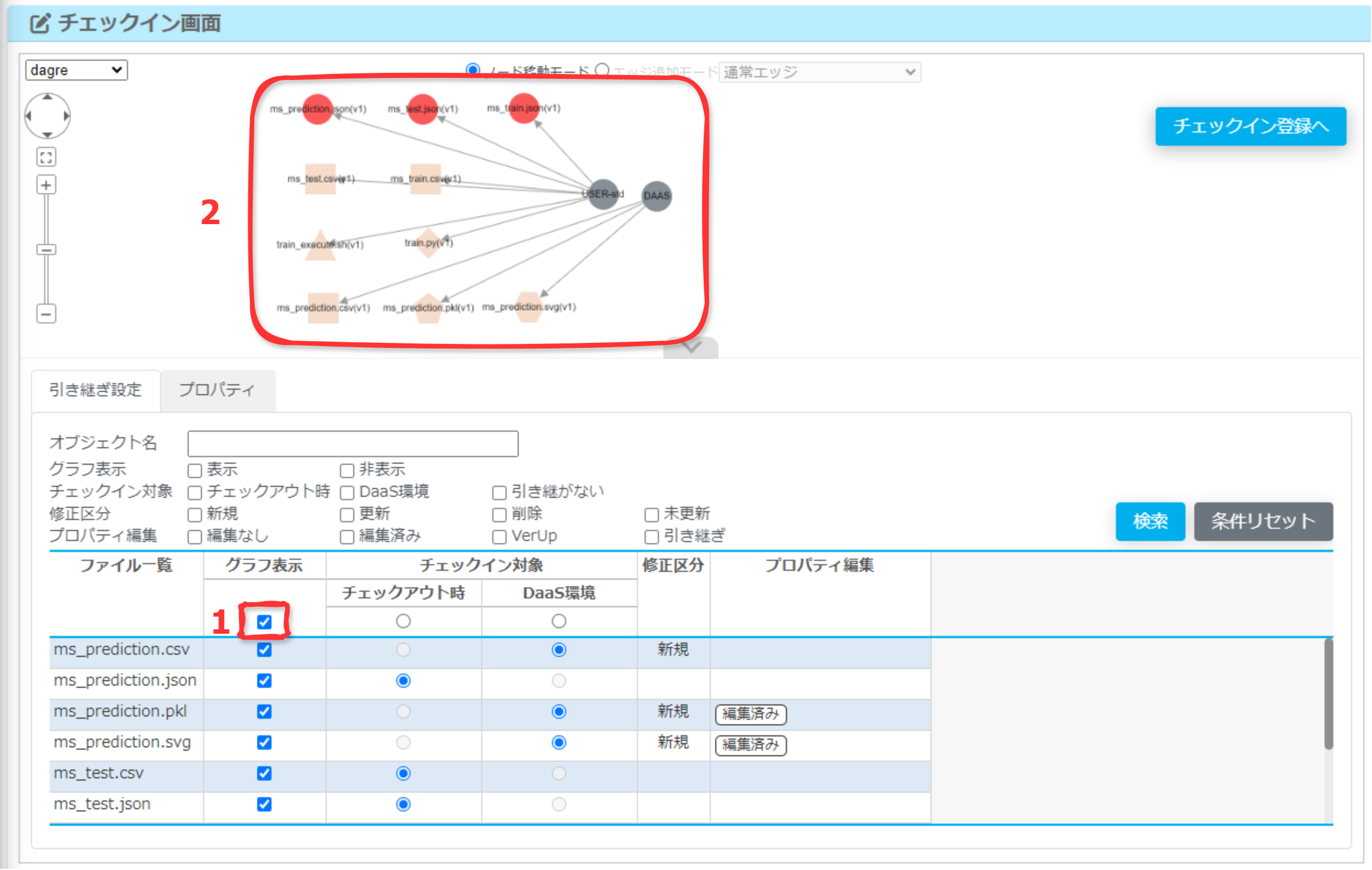This screenshot has width=1372, height=870.
Task: Click the pan right arrow on navigator
Action: point(66,116)
